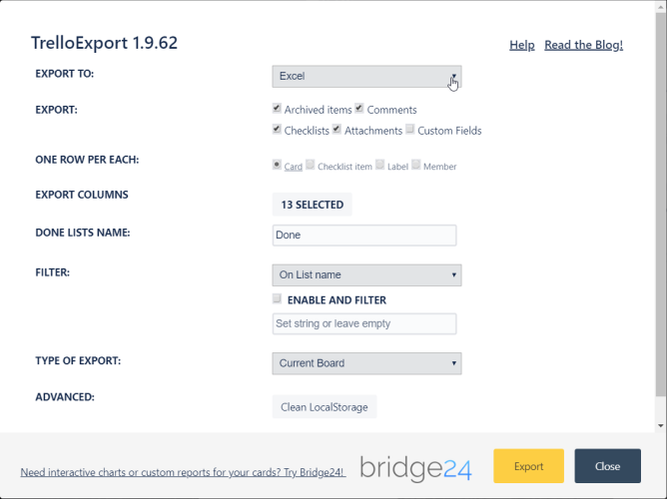667x499 pixels.
Task: Open the Export To dropdown
Action: pos(366,77)
